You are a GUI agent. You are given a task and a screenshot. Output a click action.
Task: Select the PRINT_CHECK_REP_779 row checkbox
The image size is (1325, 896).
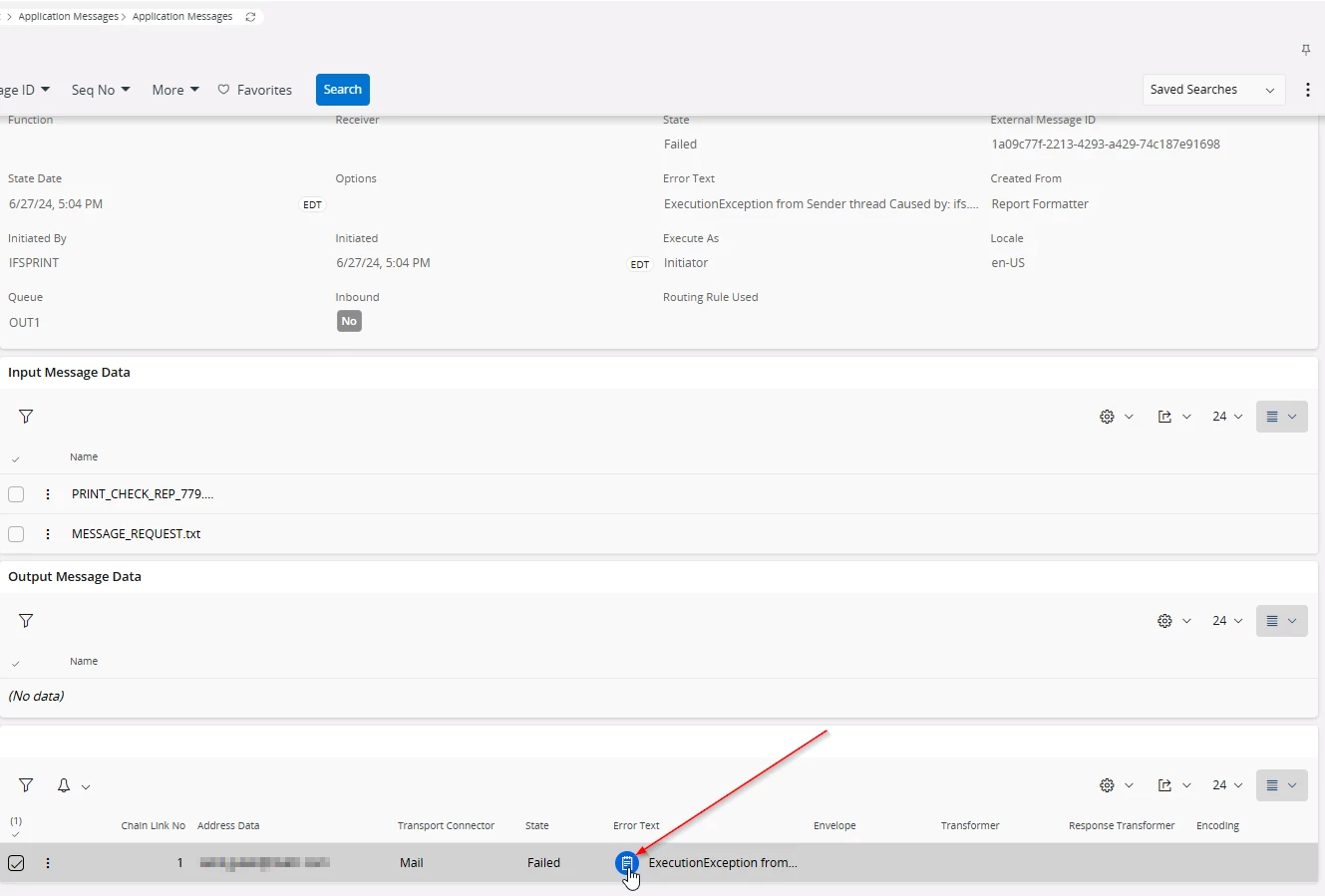tap(16, 494)
